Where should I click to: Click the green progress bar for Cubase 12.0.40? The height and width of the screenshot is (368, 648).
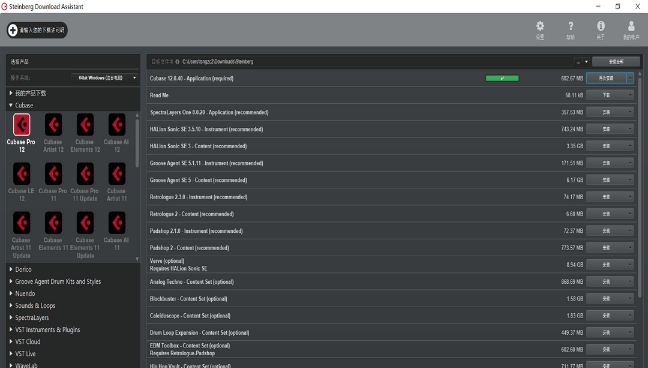point(502,78)
